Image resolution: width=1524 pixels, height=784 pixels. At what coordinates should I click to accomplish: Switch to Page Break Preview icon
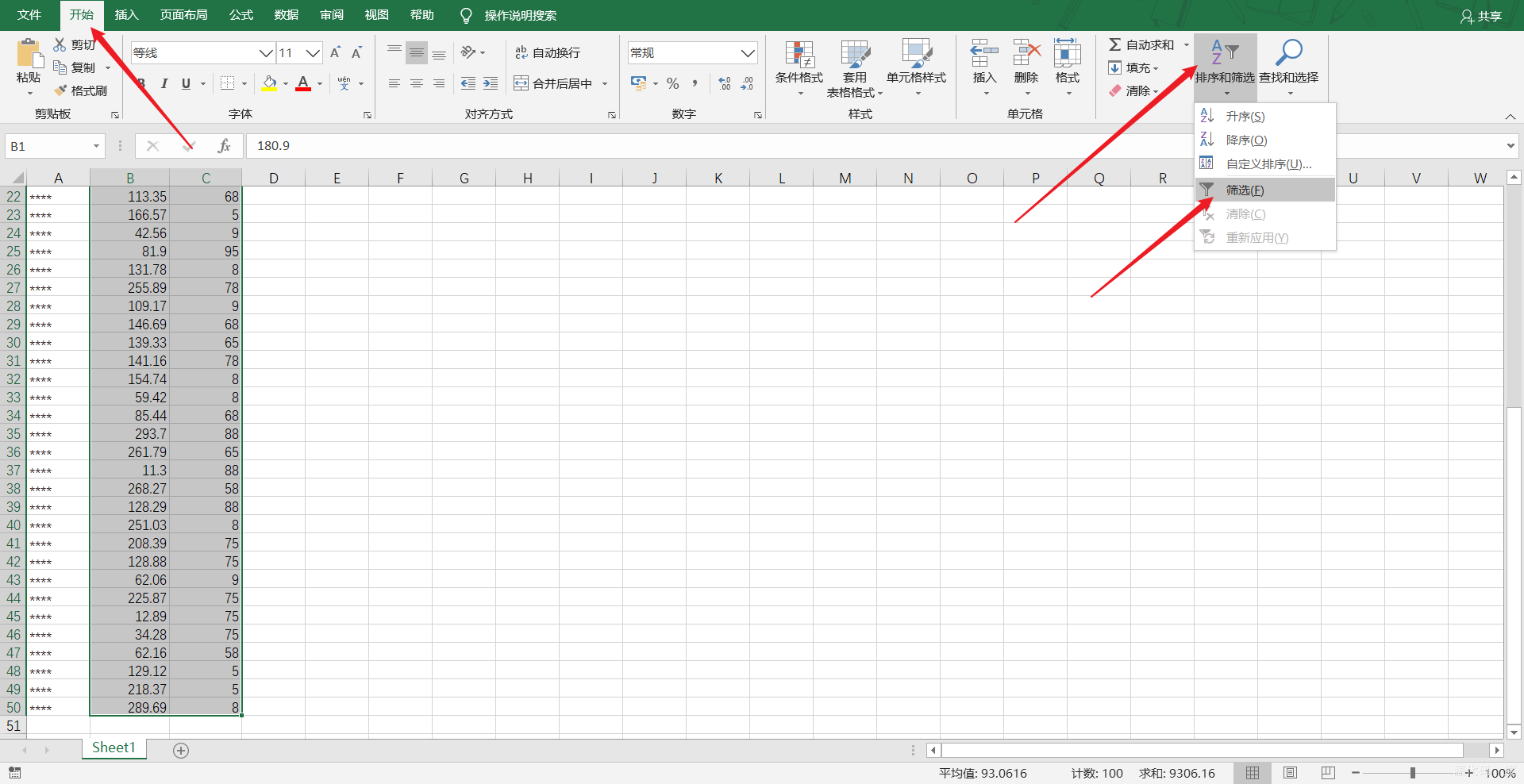click(1329, 773)
